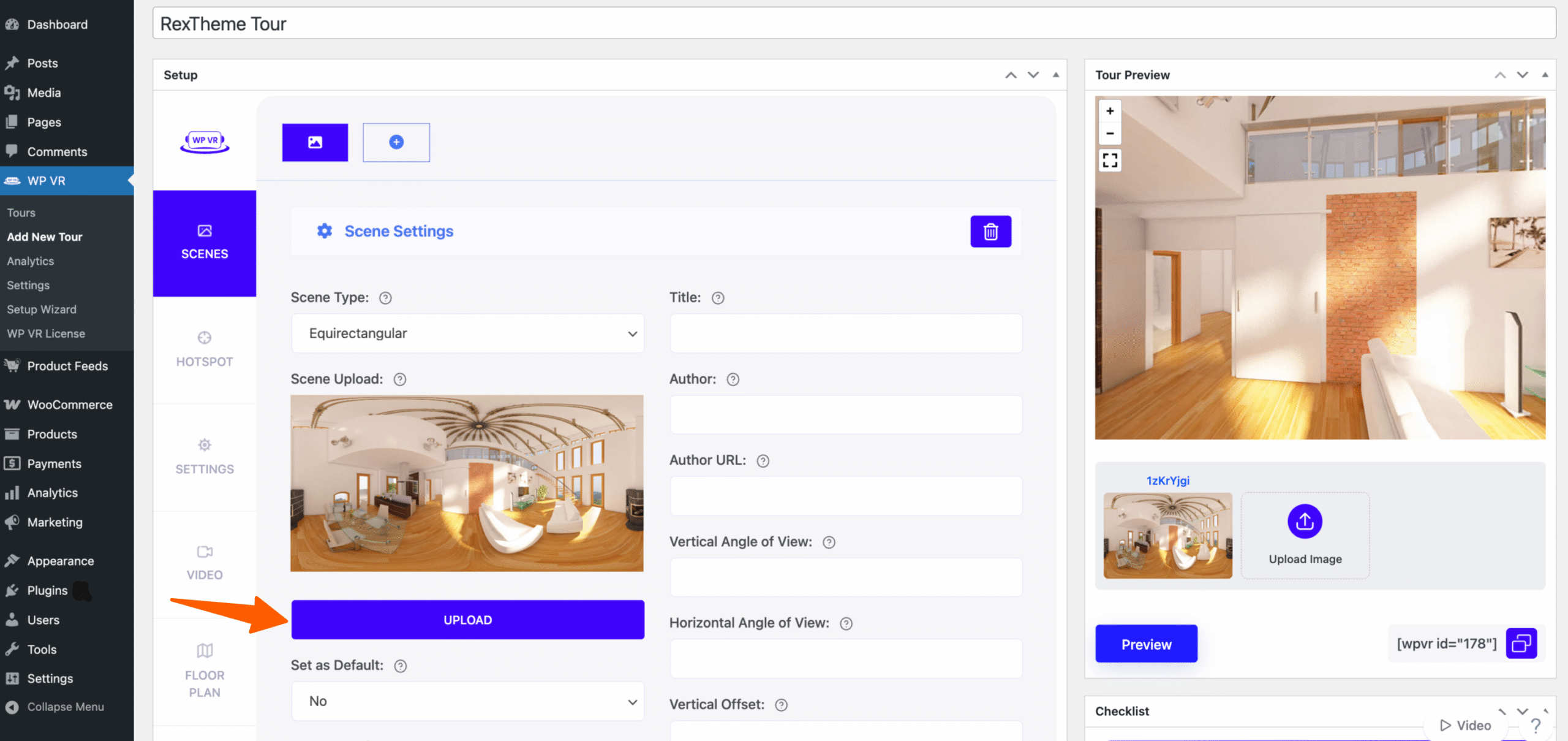Click the Upload Image circle icon
This screenshot has height=741, width=1568.
[1305, 522]
